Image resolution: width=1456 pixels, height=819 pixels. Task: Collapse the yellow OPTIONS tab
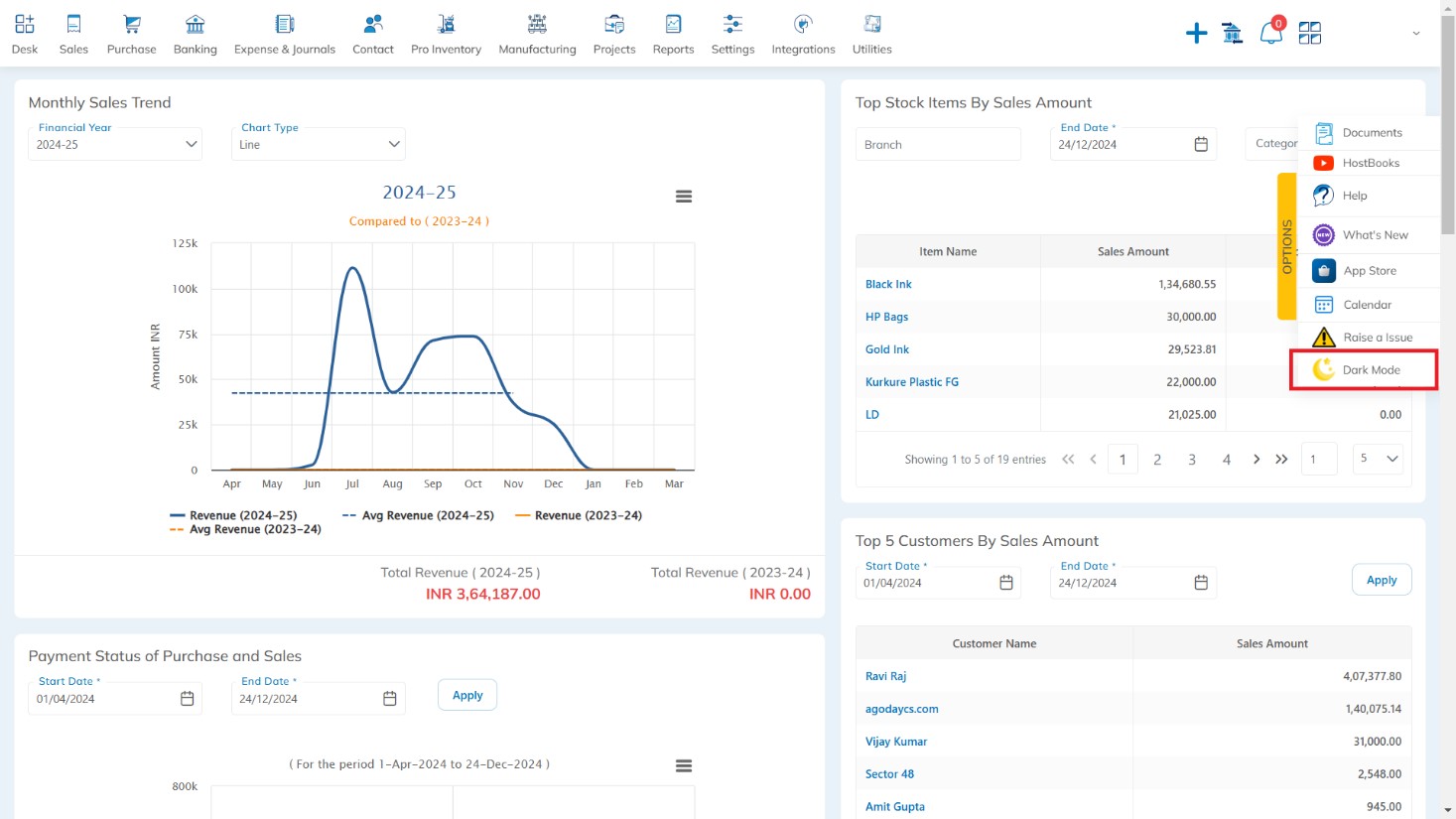coord(1286,246)
